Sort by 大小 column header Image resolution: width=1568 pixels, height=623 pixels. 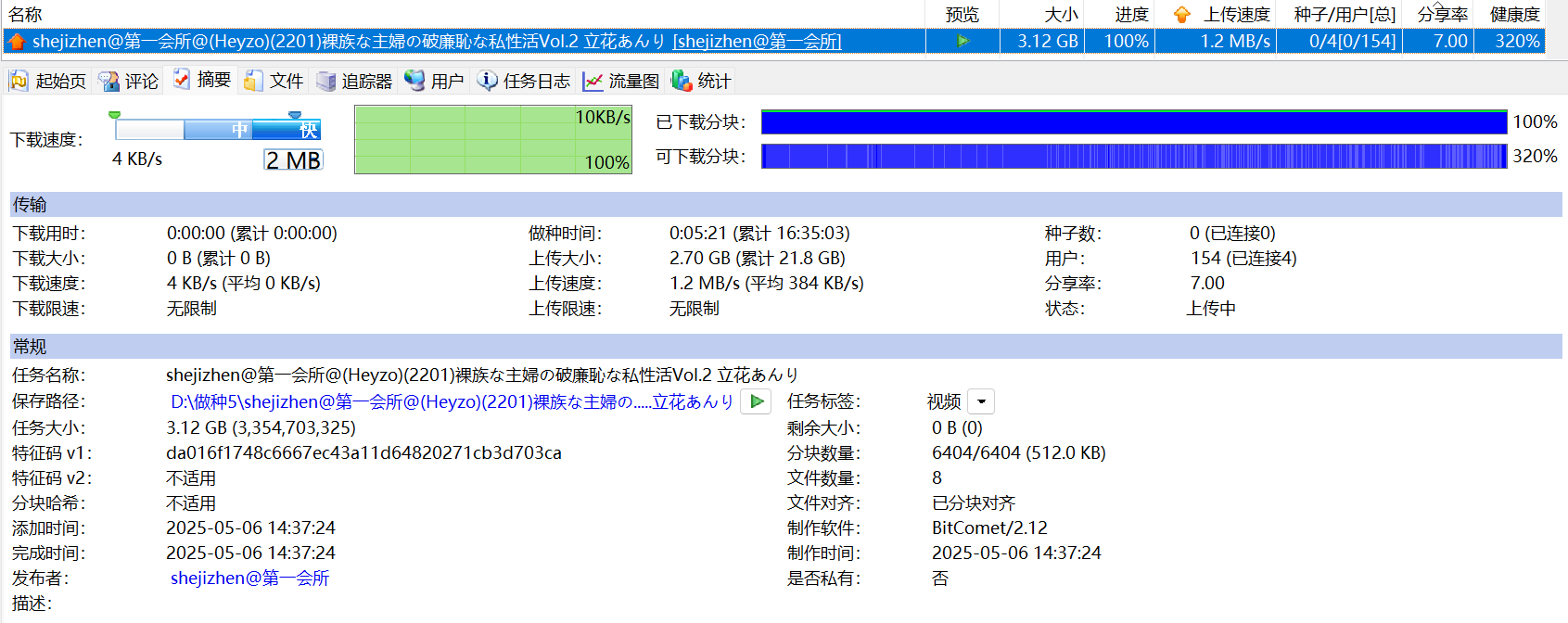tap(1060, 15)
